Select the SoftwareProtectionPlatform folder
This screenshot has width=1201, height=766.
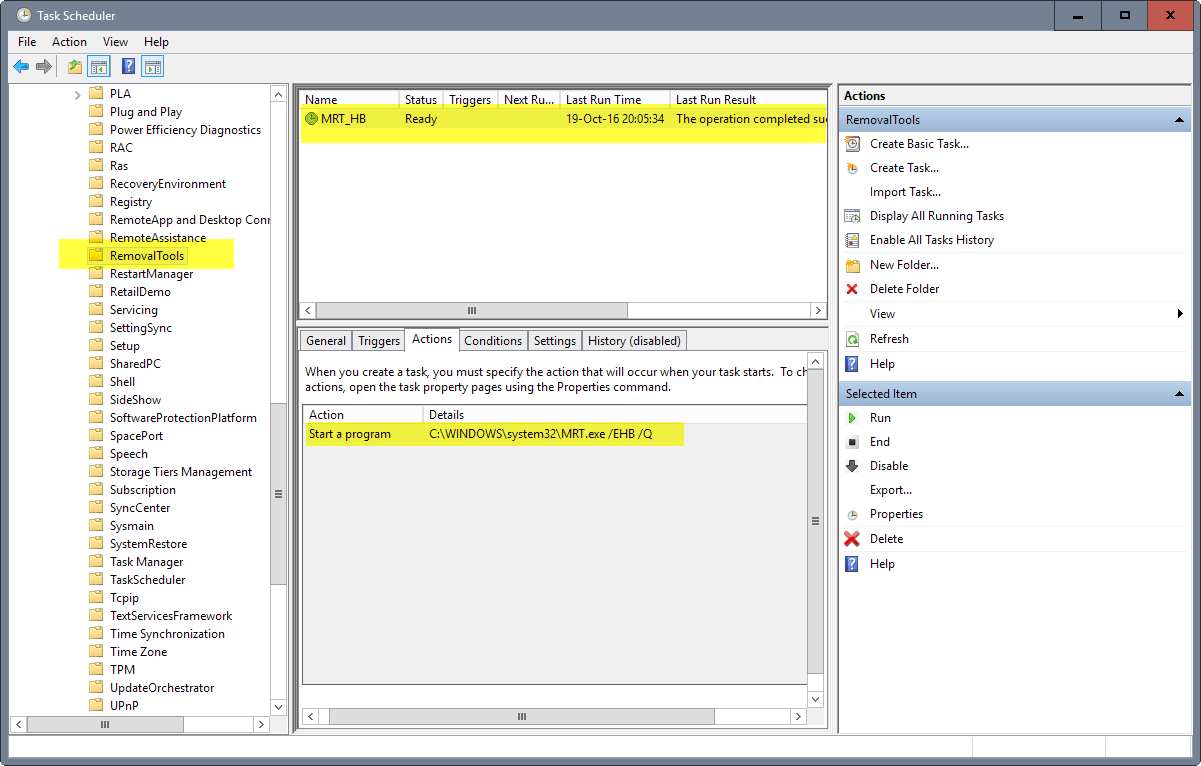pyautogui.click(x=183, y=418)
